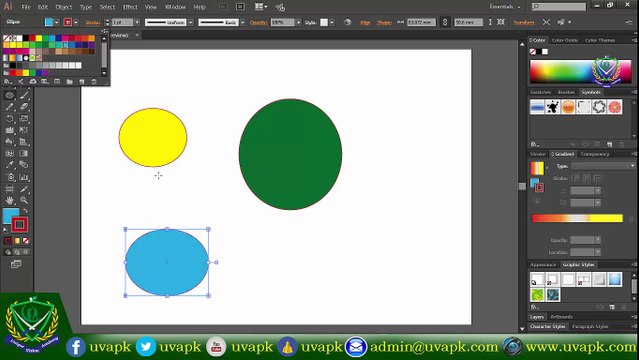This screenshot has width=639, height=360.
Task: Click the Change Screen Mode icon
Action: [x=16, y=264]
